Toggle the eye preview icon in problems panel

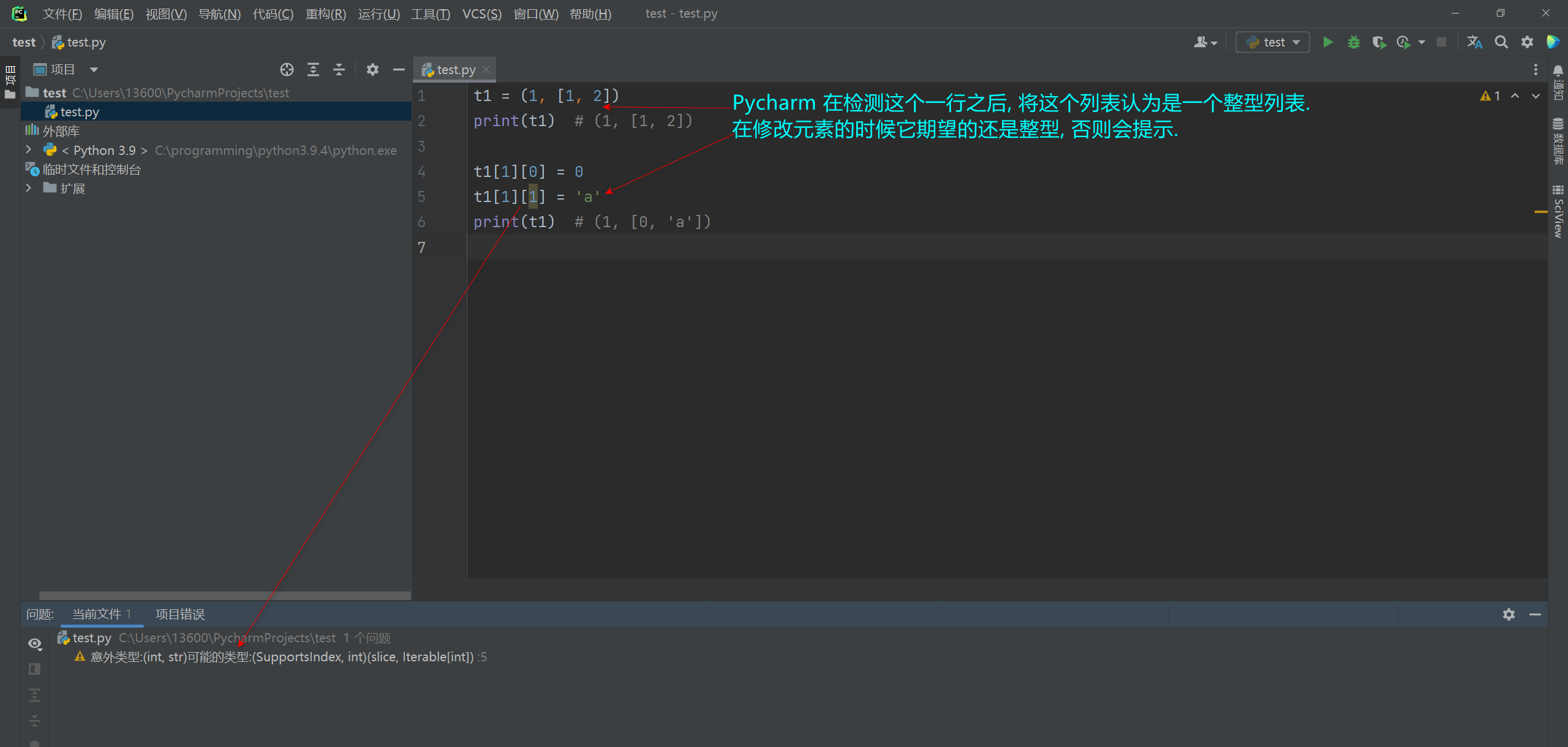pos(35,644)
